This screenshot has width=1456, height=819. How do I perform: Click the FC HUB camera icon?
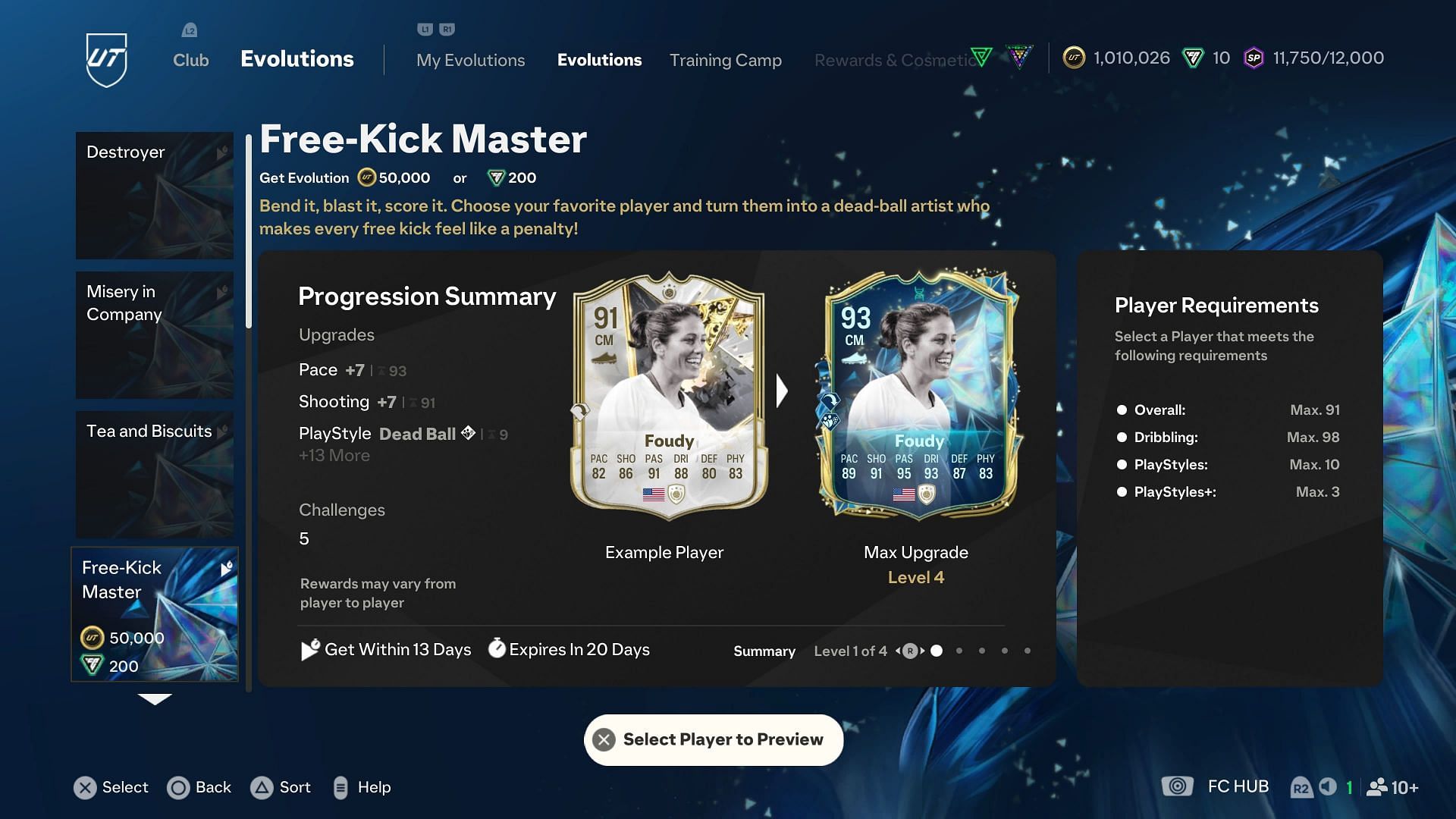point(1177,786)
